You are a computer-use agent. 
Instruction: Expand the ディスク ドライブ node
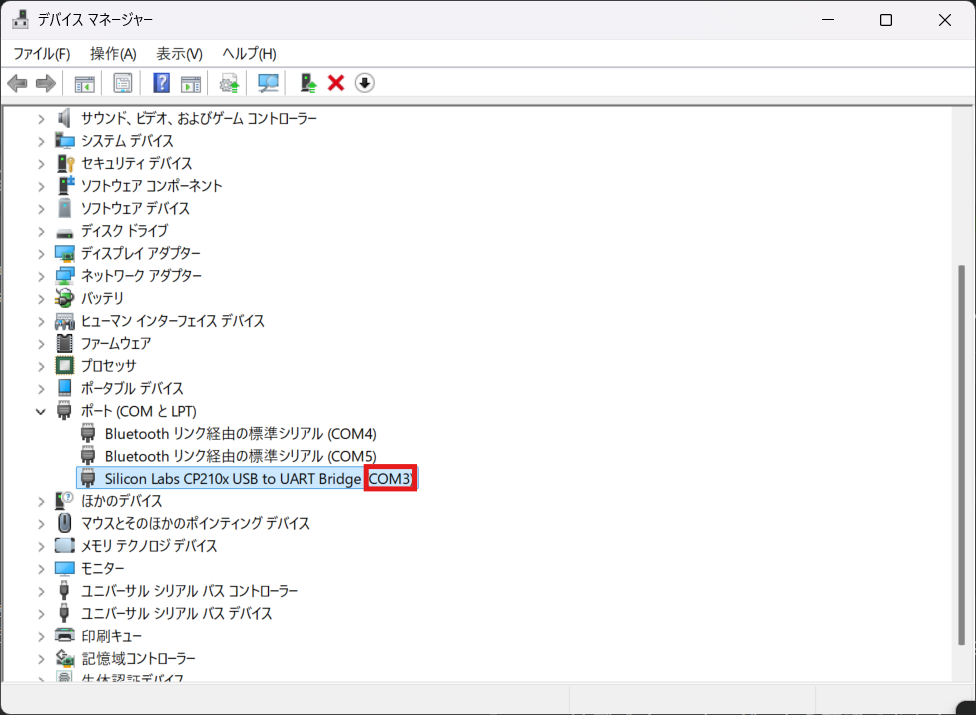click(x=41, y=231)
